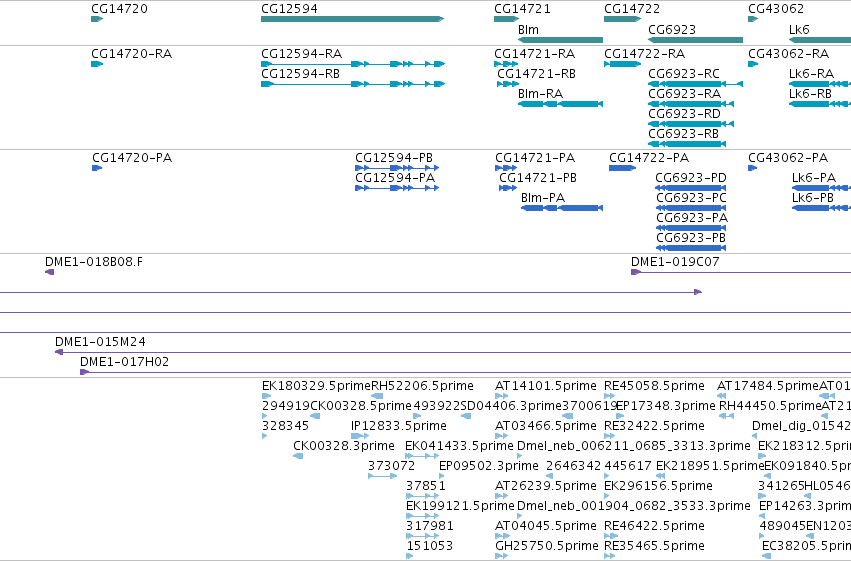
Task: Open the AT14101.5prime EST
Action: [x=501, y=396]
